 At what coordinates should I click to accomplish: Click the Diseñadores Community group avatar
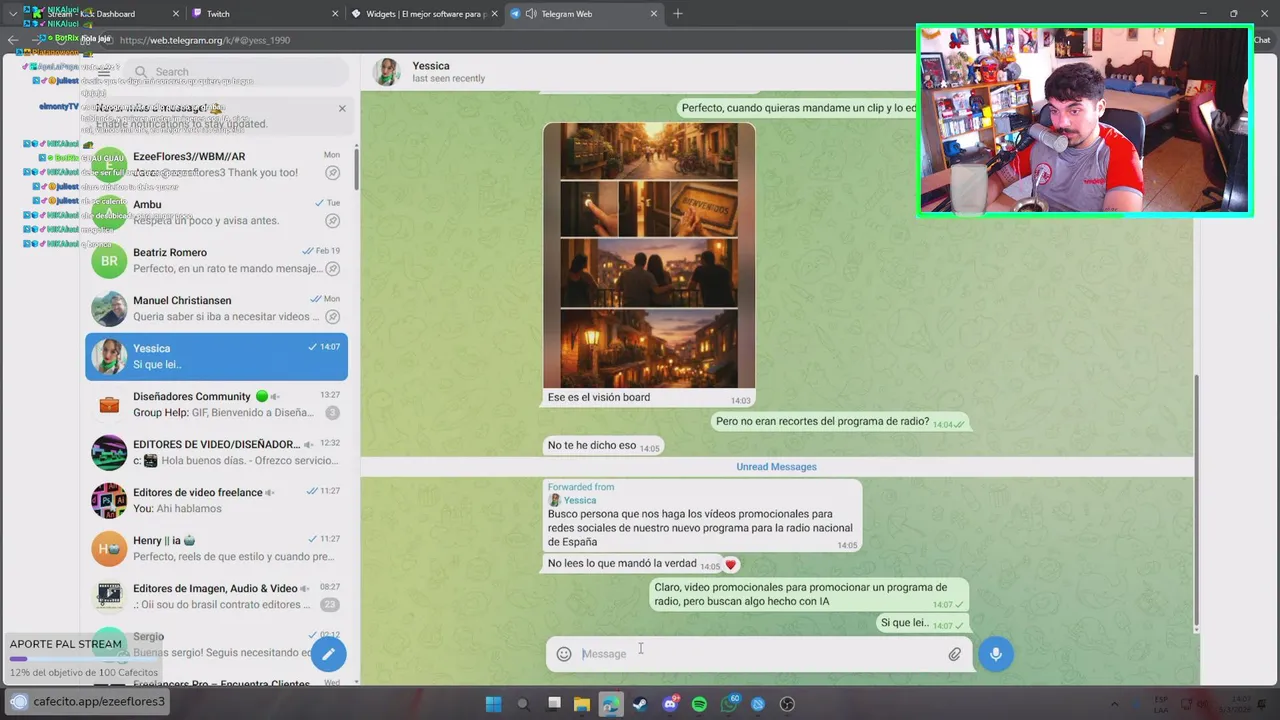click(109, 405)
